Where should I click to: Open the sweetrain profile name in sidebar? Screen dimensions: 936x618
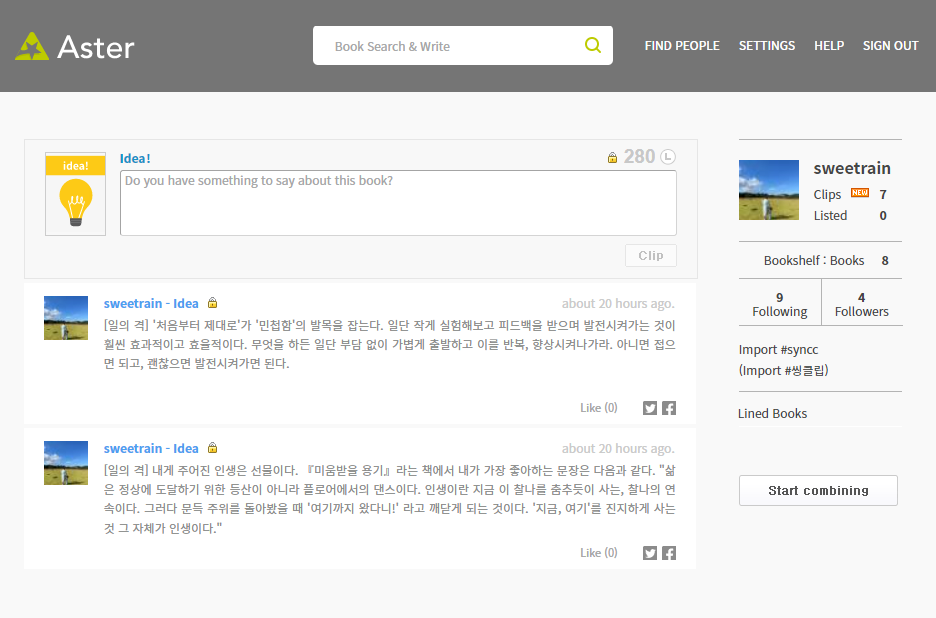point(852,168)
